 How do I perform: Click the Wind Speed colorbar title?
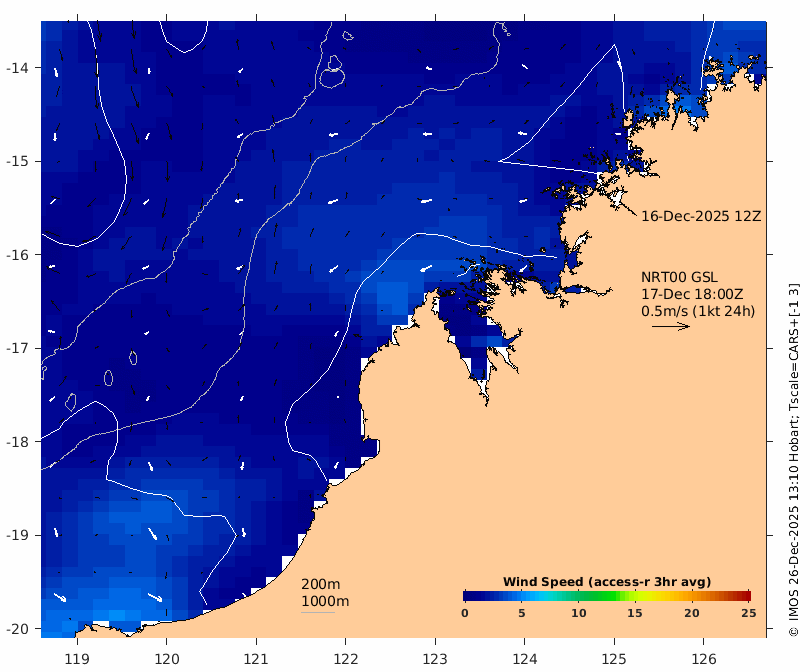607,582
